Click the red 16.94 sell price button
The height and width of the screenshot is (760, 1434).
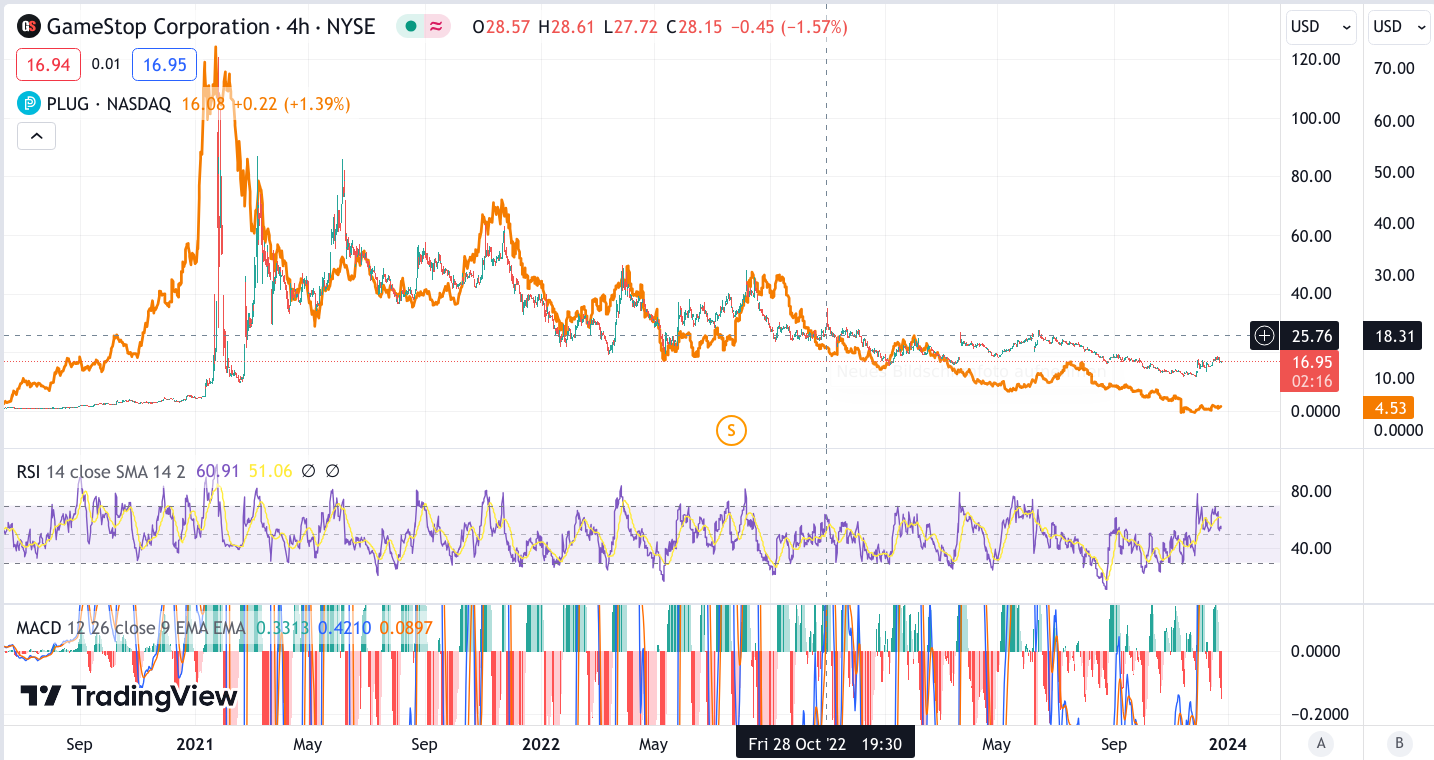tap(48, 65)
